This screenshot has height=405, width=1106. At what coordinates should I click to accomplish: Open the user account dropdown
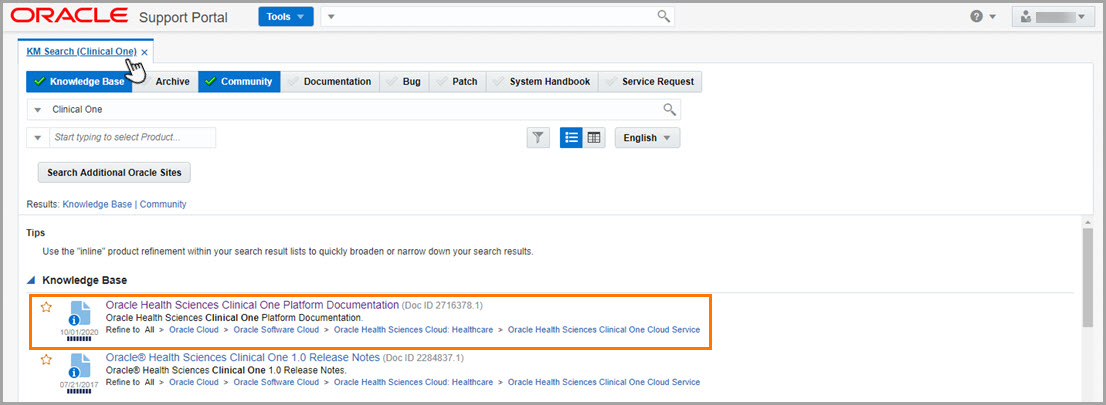(x=1053, y=16)
